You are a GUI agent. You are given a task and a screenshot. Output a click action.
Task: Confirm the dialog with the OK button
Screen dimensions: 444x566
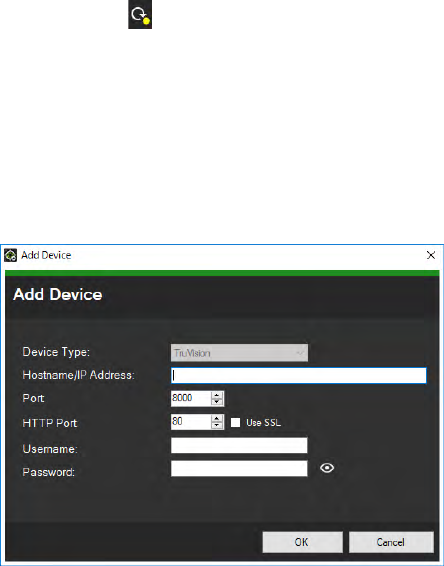pyautogui.click(x=302, y=542)
